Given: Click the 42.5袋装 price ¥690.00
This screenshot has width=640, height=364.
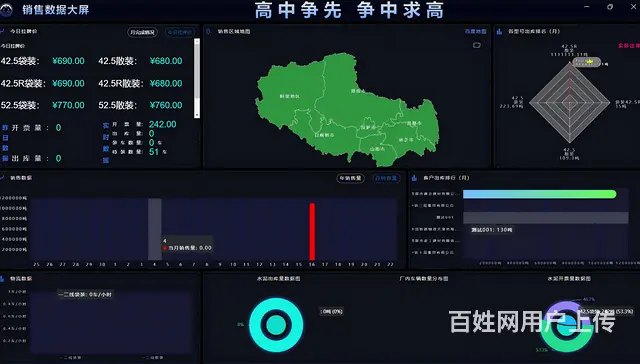Looking at the screenshot, I should pos(68,61).
